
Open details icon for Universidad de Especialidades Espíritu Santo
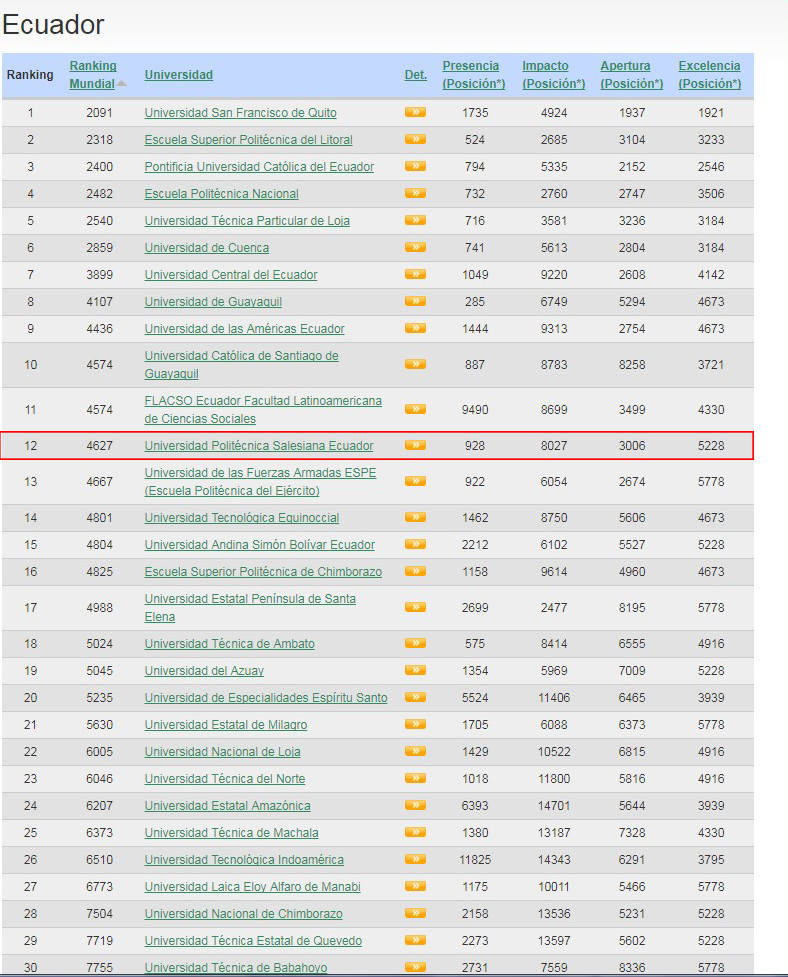[415, 697]
